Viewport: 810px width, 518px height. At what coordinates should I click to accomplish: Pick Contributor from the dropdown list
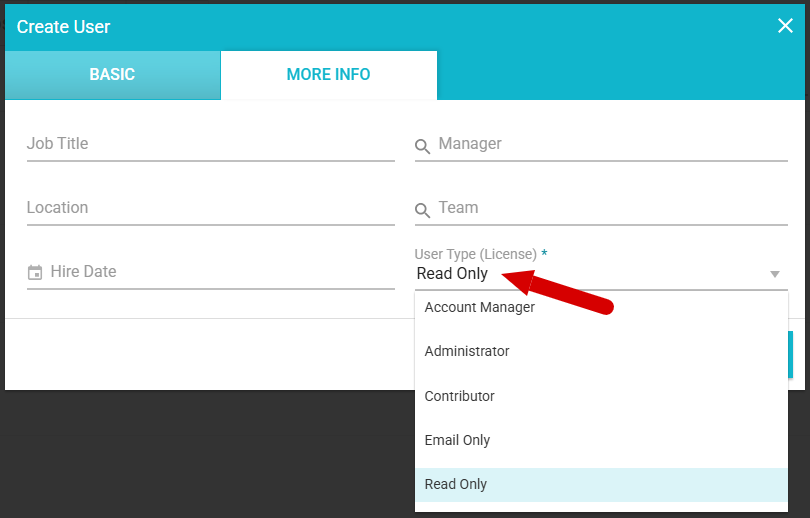[x=460, y=396]
